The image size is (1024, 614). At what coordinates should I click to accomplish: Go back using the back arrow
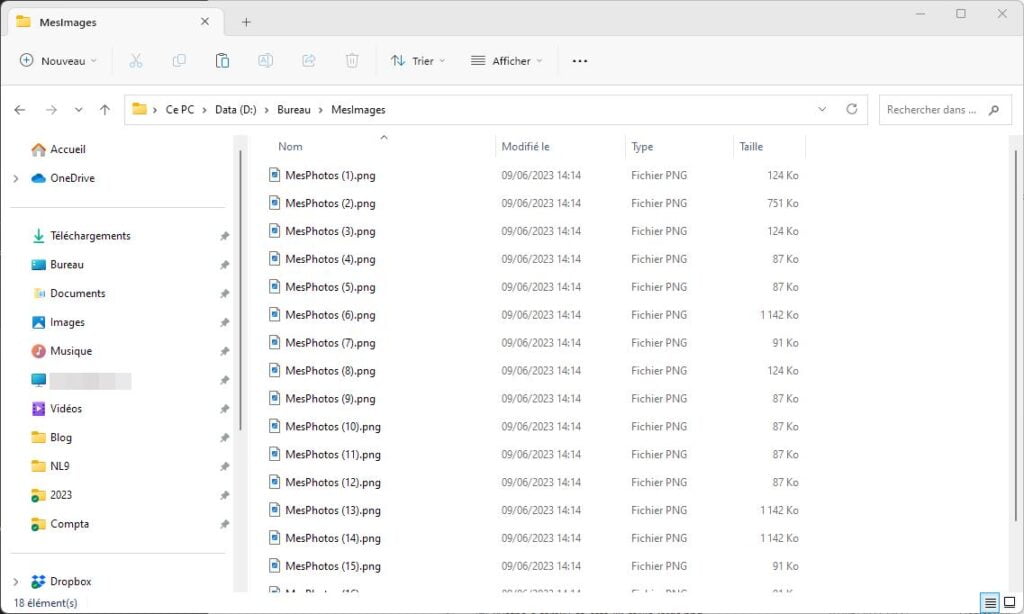(20, 110)
